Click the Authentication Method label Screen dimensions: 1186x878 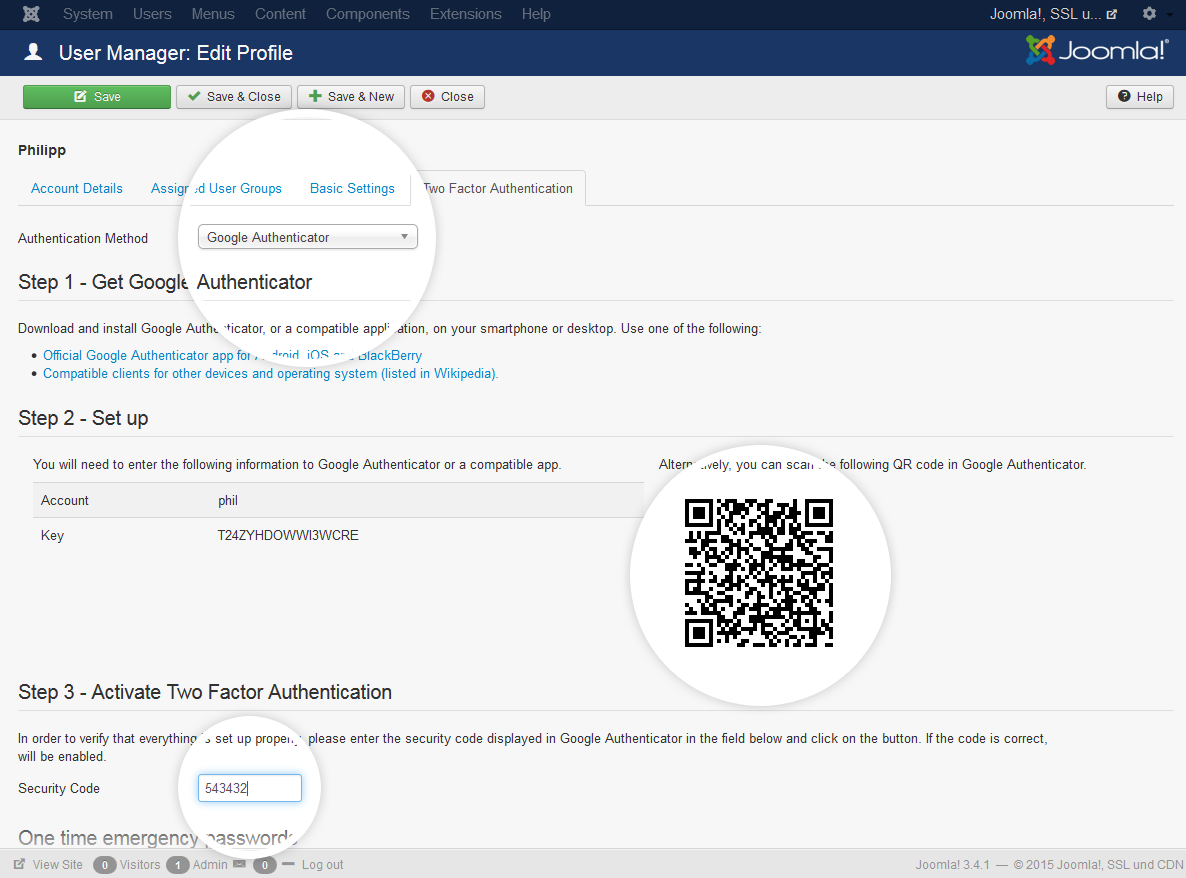(83, 238)
